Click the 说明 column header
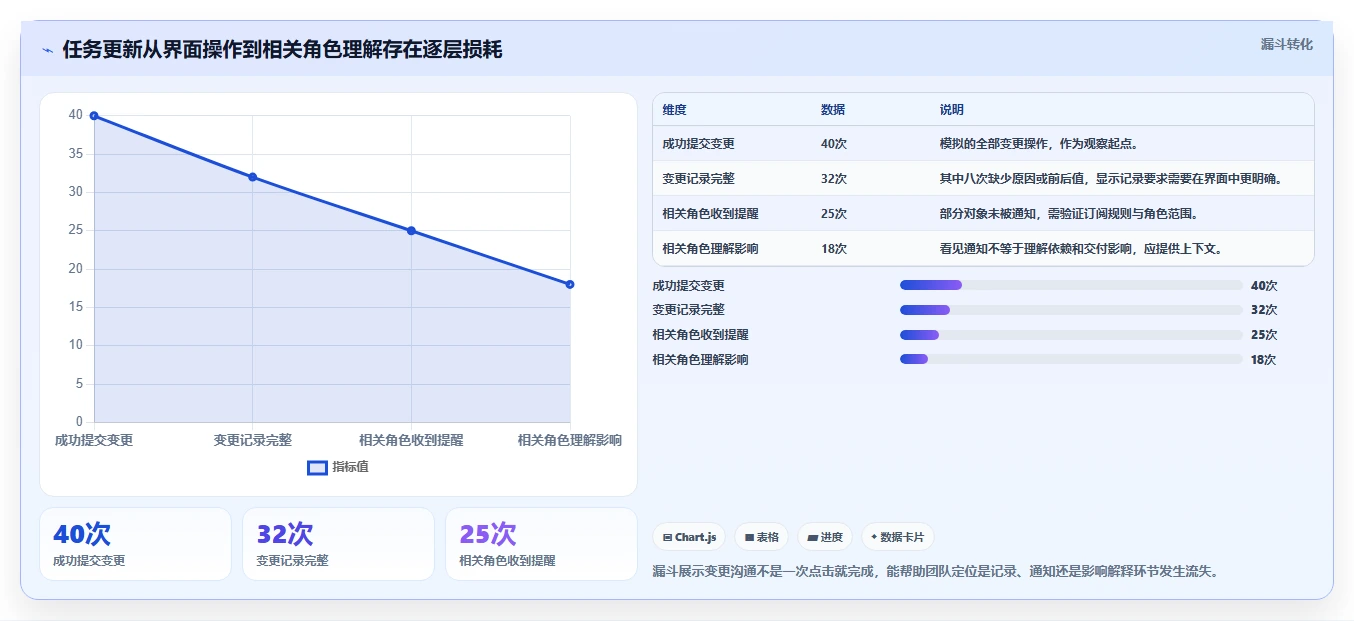This screenshot has height=621, width=1354. tap(952, 110)
